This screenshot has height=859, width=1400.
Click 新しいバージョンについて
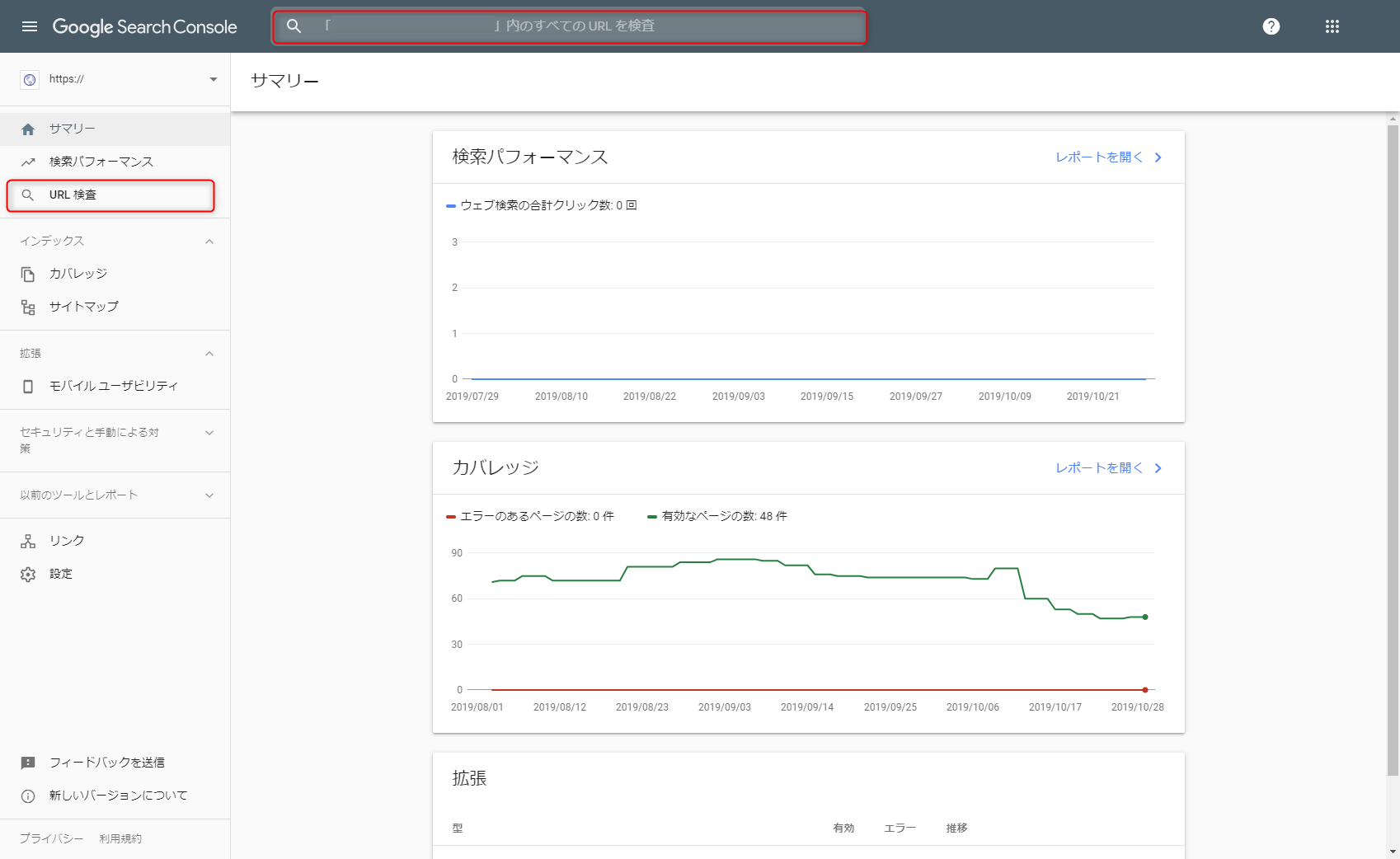pyautogui.click(x=118, y=796)
